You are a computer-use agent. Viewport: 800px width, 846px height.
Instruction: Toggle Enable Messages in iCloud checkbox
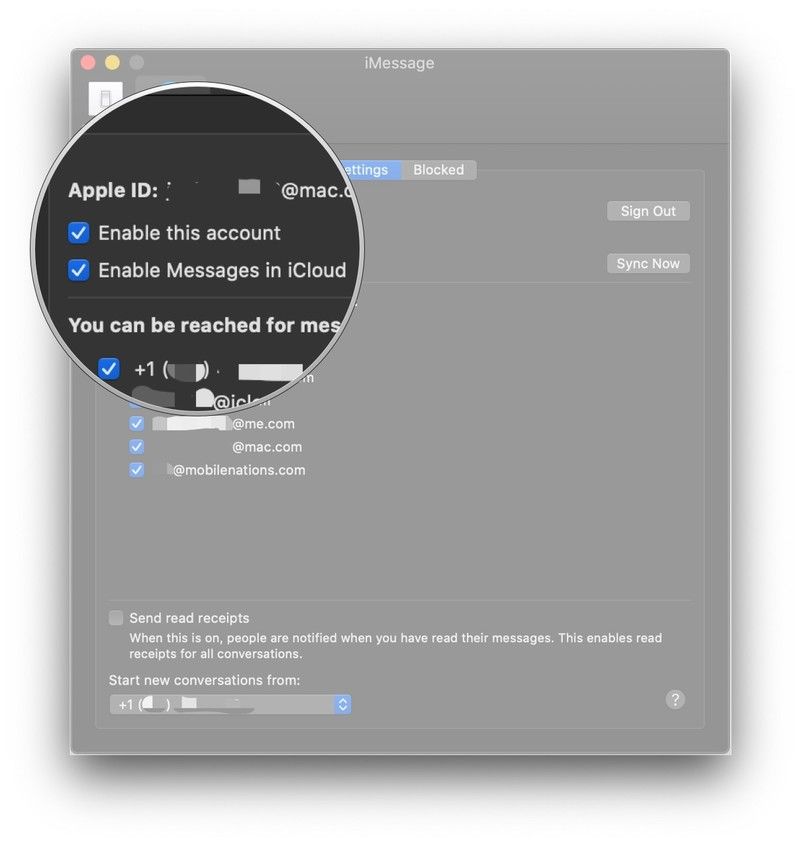coord(79,270)
